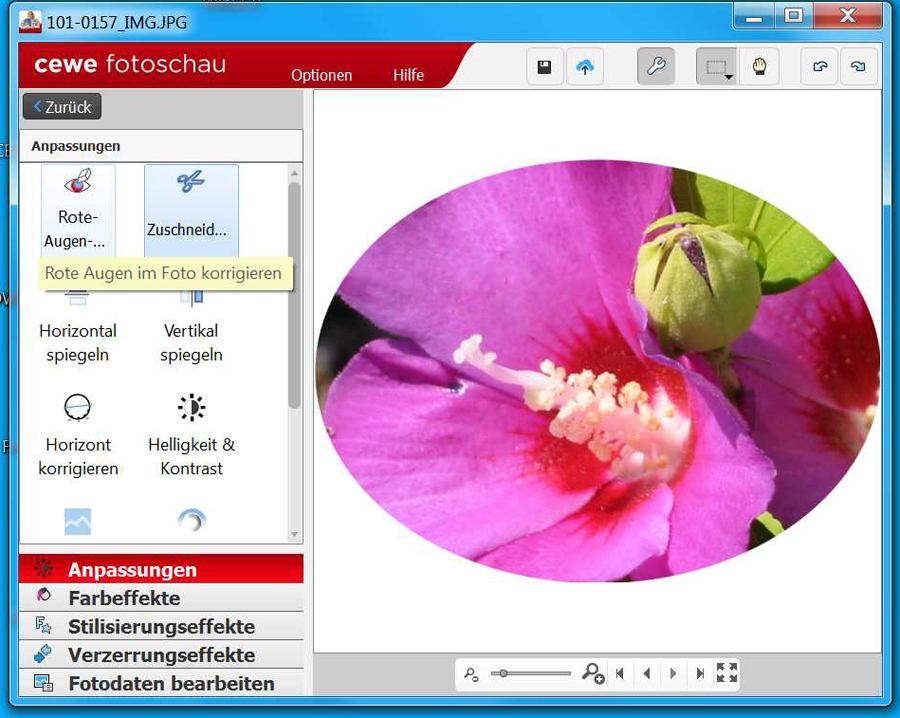Expand the Stilisierungseffekte section
Viewport: 900px width, 718px height.
tap(161, 627)
